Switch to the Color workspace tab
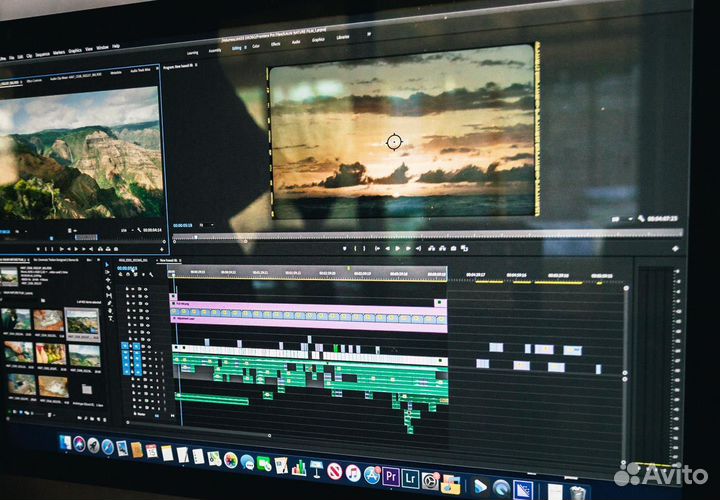 (x=256, y=45)
